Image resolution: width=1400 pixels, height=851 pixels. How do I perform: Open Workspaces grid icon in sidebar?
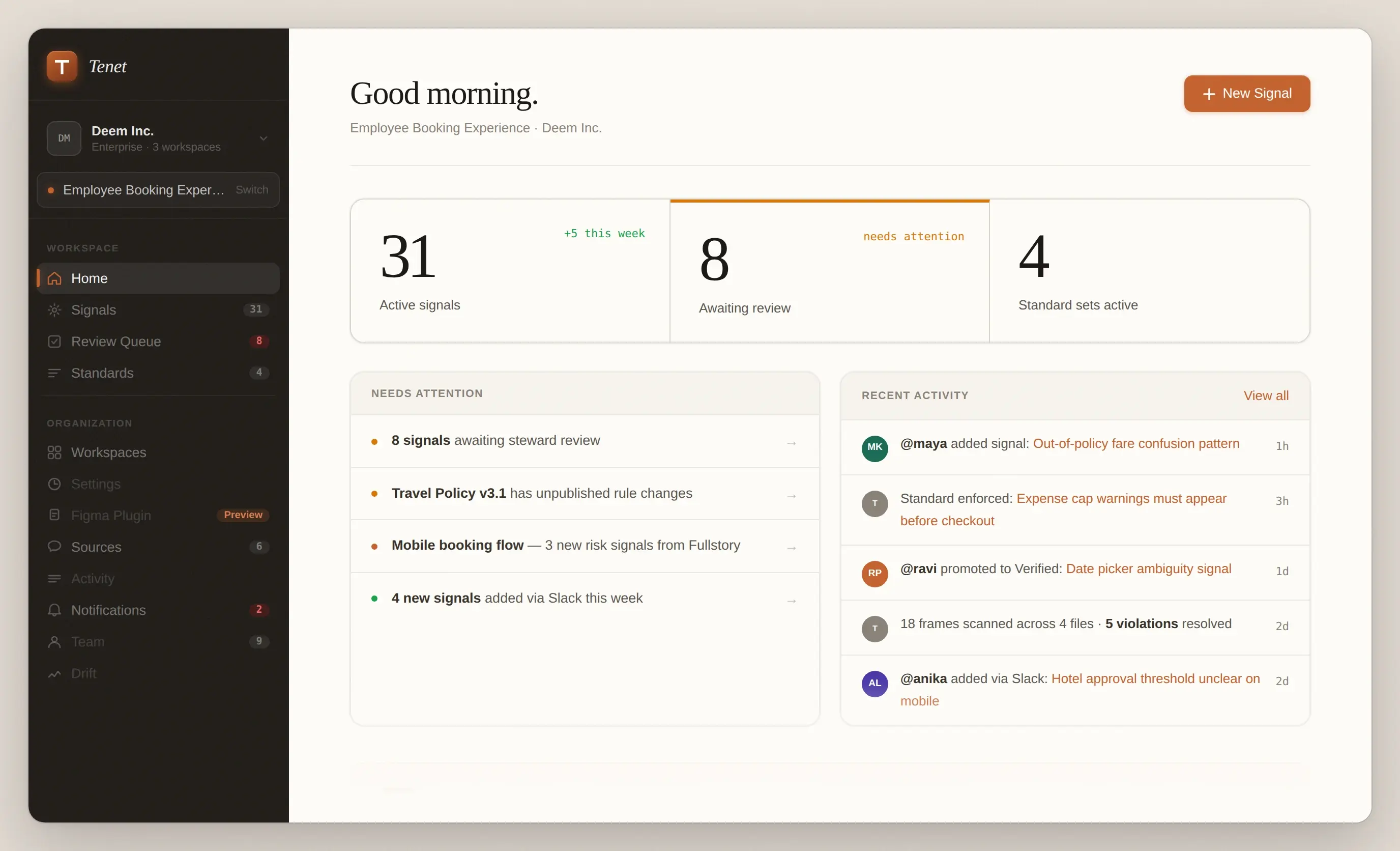(54, 452)
